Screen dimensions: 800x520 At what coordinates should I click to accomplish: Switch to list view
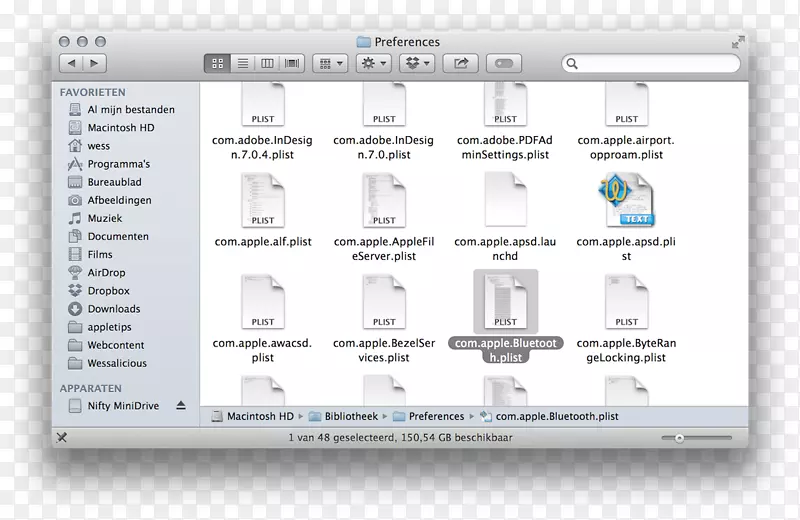coord(242,63)
